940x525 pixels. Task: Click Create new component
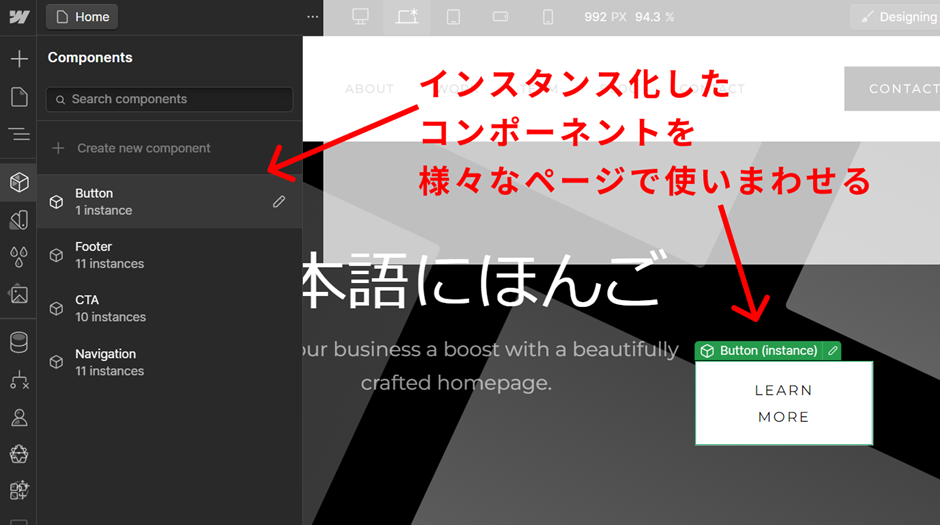click(143, 148)
